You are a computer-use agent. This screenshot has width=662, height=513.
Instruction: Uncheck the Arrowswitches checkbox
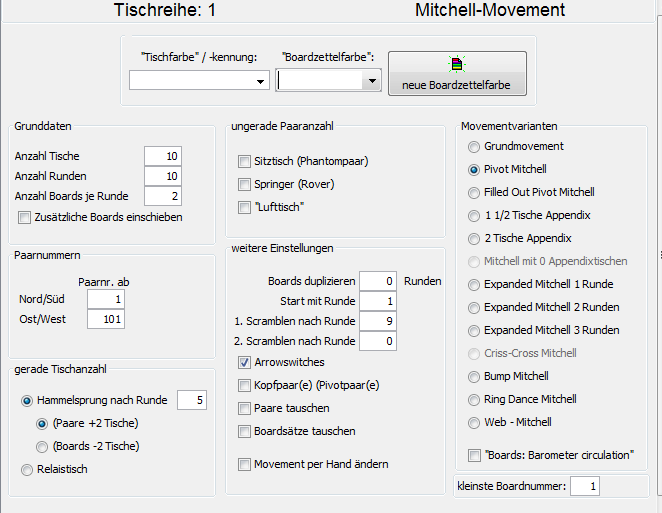pyautogui.click(x=244, y=362)
